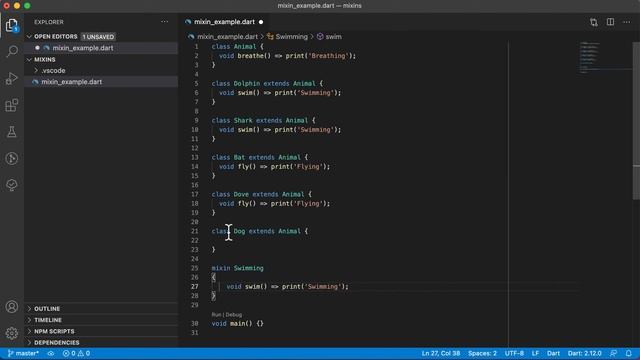Viewport: 640px width, 360px height.
Task: Click the Explorer panel more actions ellipsis
Action: tap(164, 22)
